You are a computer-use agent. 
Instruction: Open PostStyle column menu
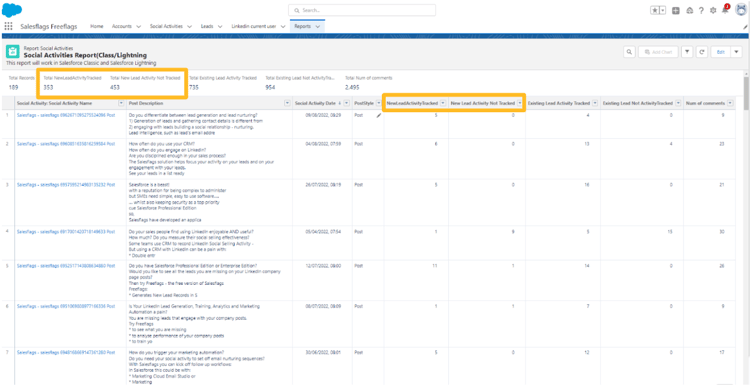pyautogui.click(x=379, y=103)
